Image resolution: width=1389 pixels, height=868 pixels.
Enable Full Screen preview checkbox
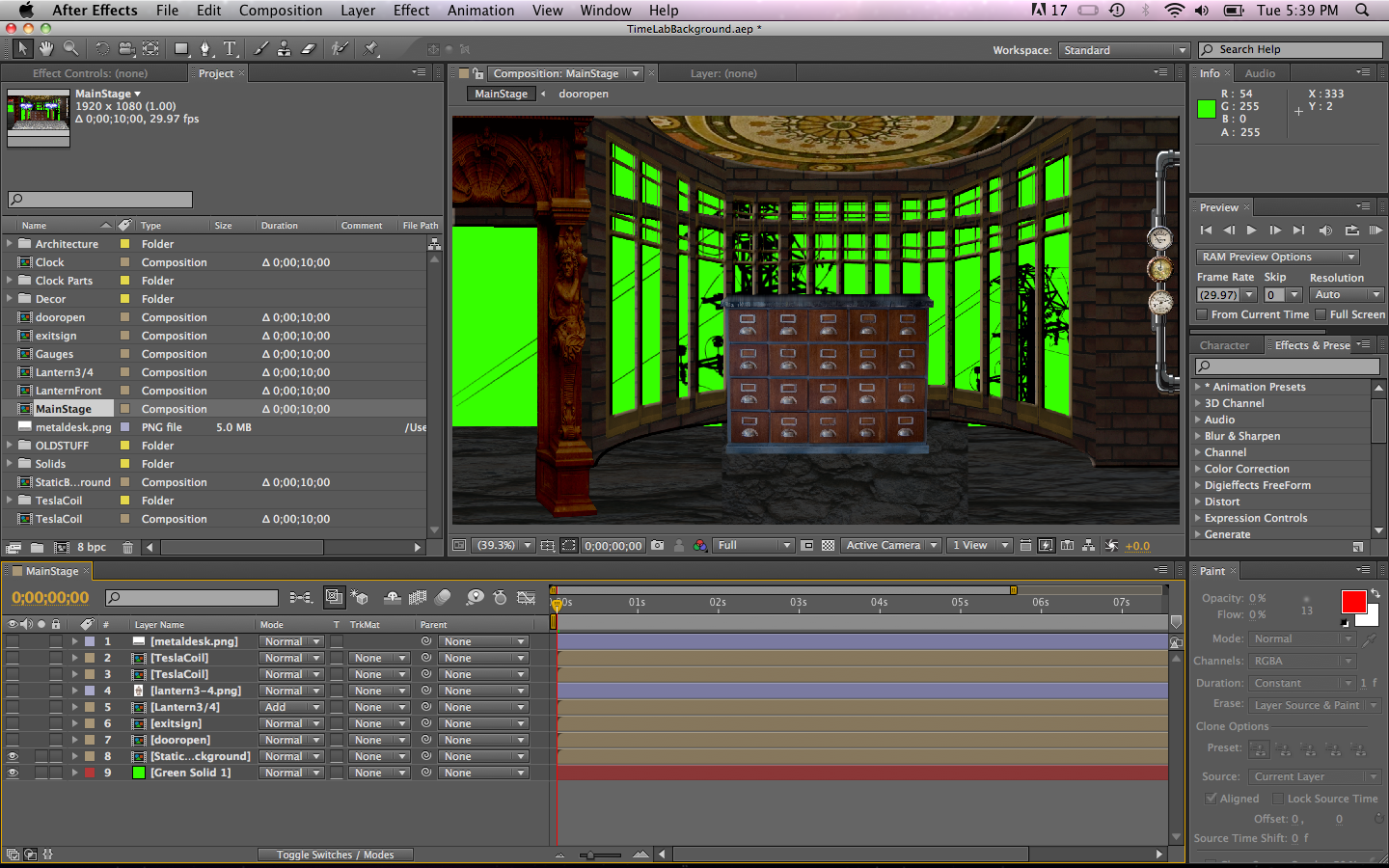click(x=1321, y=314)
